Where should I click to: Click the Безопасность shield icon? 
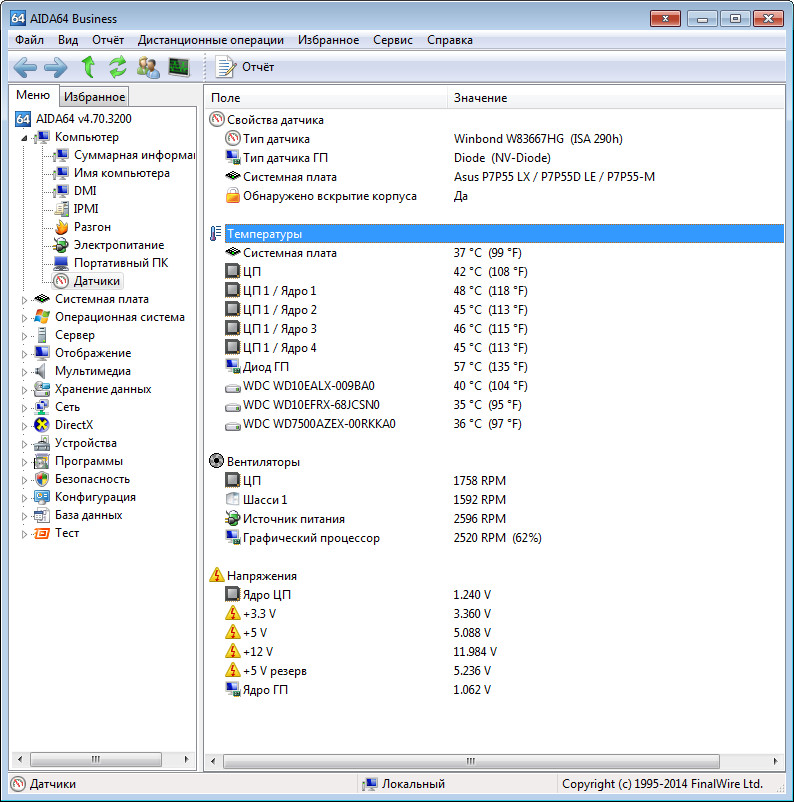[x=41, y=479]
